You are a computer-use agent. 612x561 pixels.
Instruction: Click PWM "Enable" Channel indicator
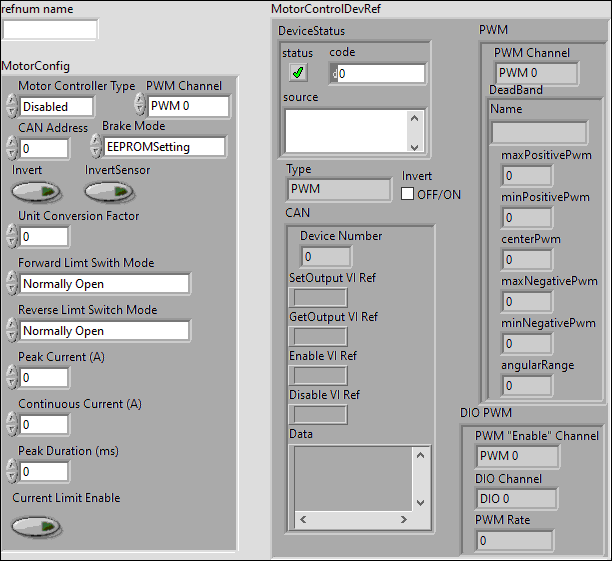[x=518, y=456]
